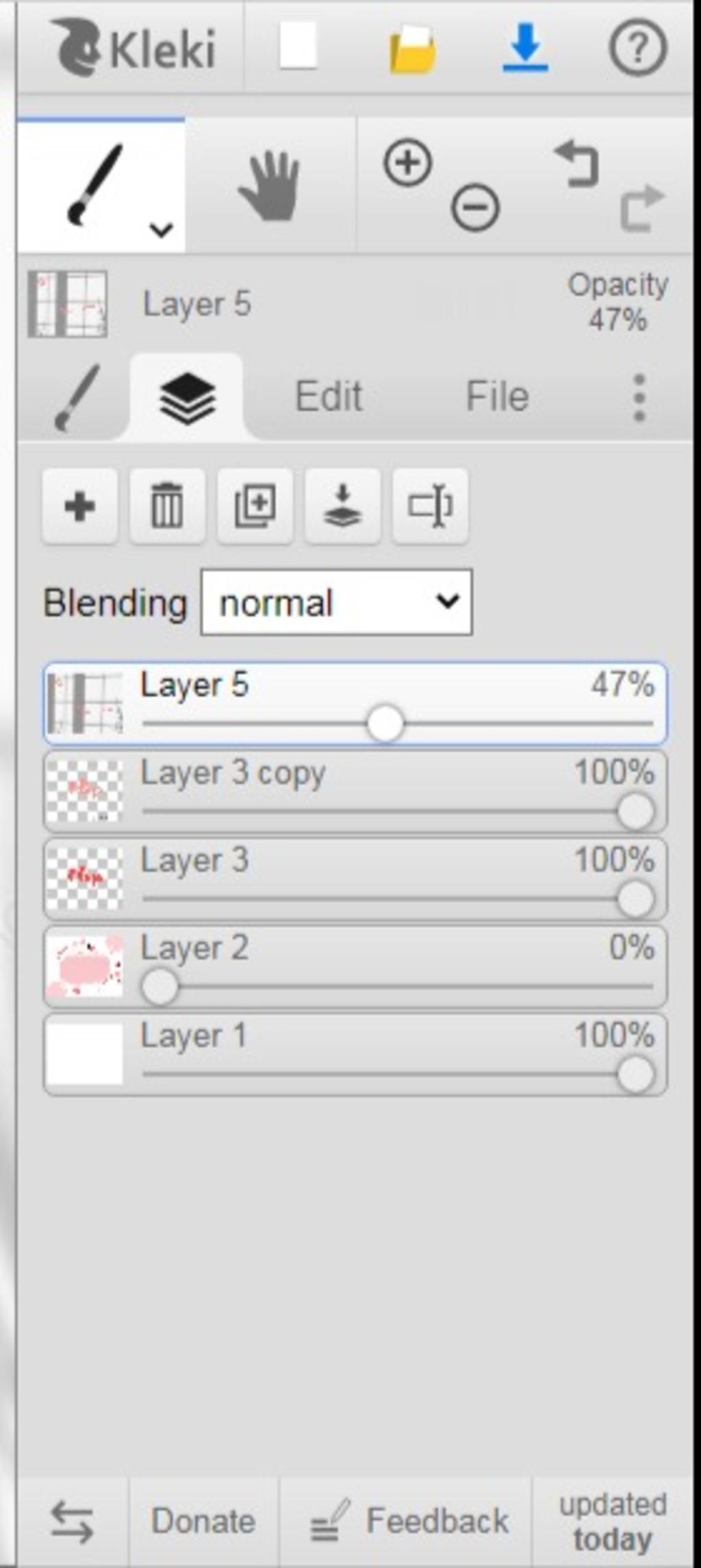Screen dimensions: 701x1568
Task: Click the zoom out minus icon
Action: (475, 207)
